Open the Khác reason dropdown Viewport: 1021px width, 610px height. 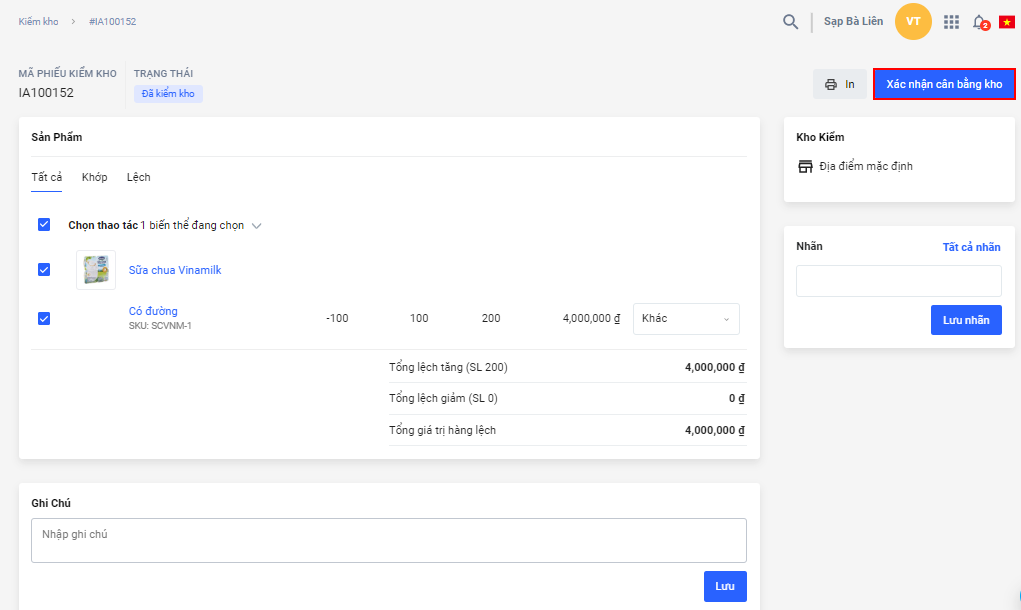pyautogui.click(x=686, y=319)
